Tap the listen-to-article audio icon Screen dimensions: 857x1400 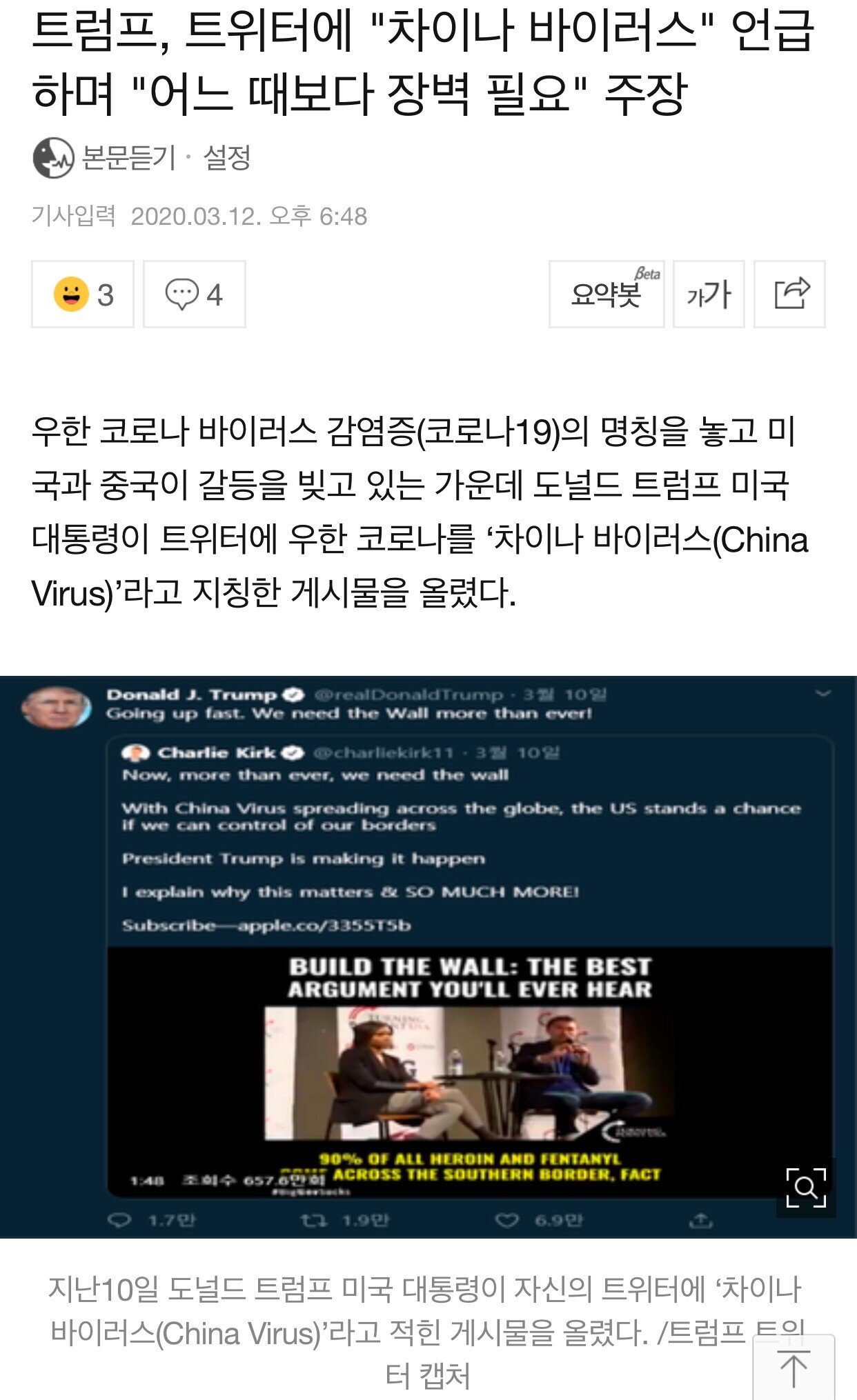click(53, 158)
